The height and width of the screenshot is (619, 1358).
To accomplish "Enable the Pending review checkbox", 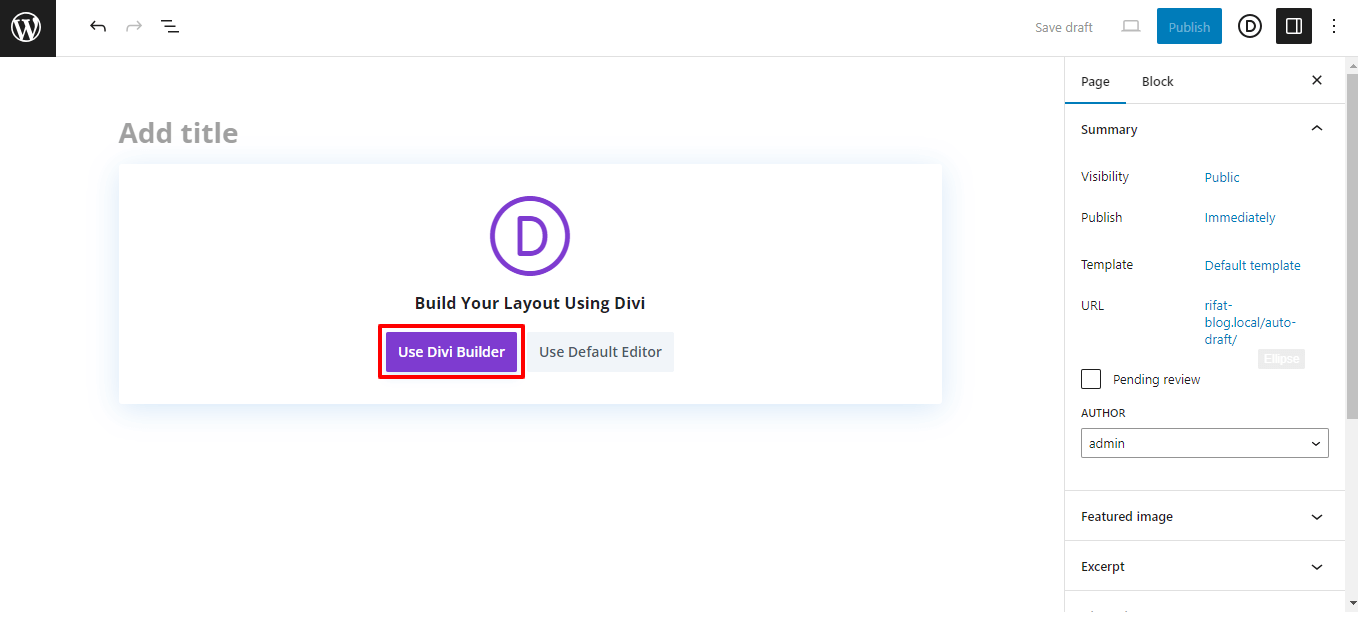I will point(1090,378).
